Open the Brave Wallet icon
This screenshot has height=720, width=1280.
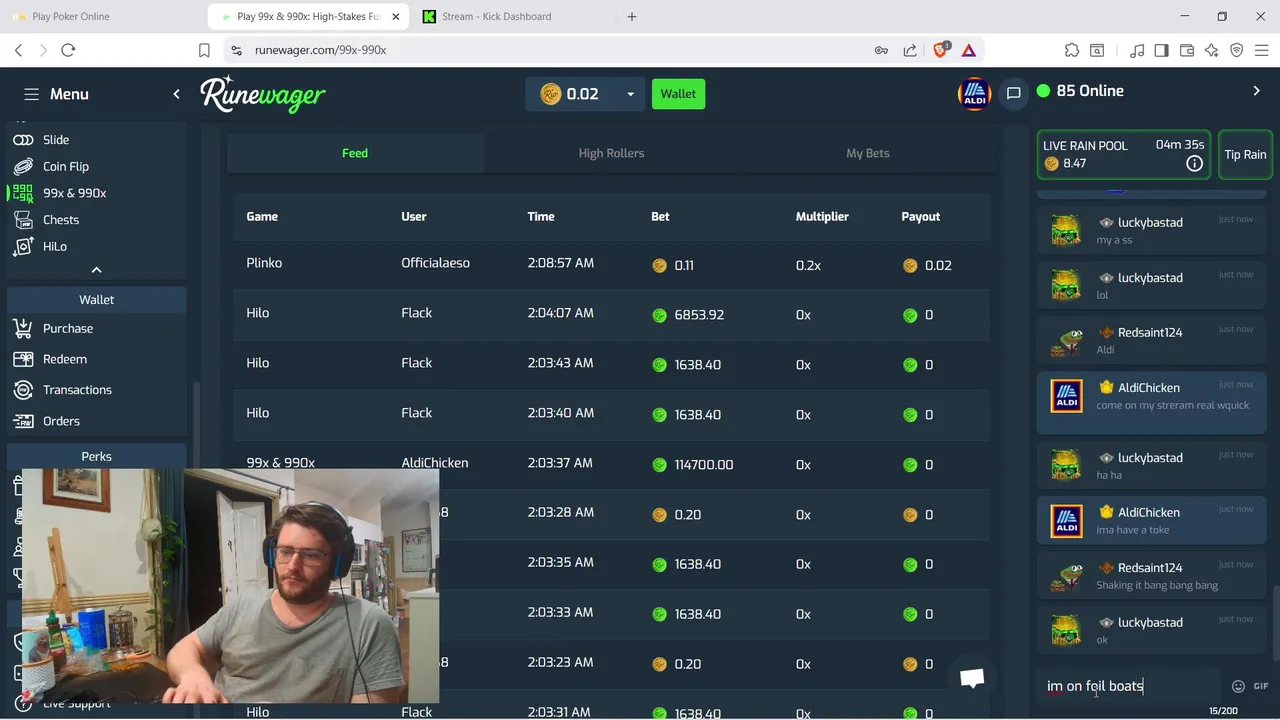tap(1187, 50)
